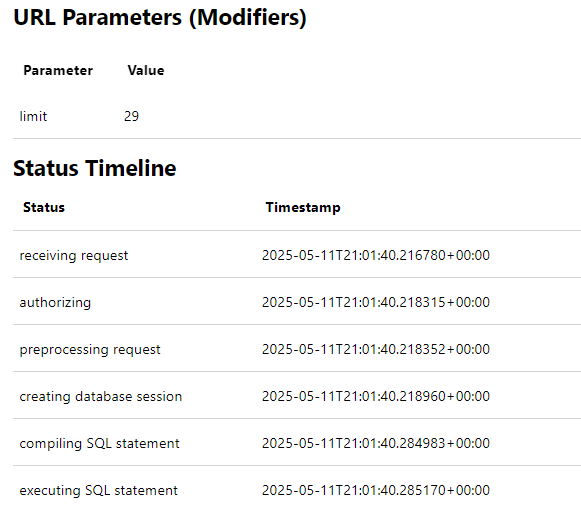Select the executing SQL timestamp ending 285170
581x506 pixels.
pos(376,490)
